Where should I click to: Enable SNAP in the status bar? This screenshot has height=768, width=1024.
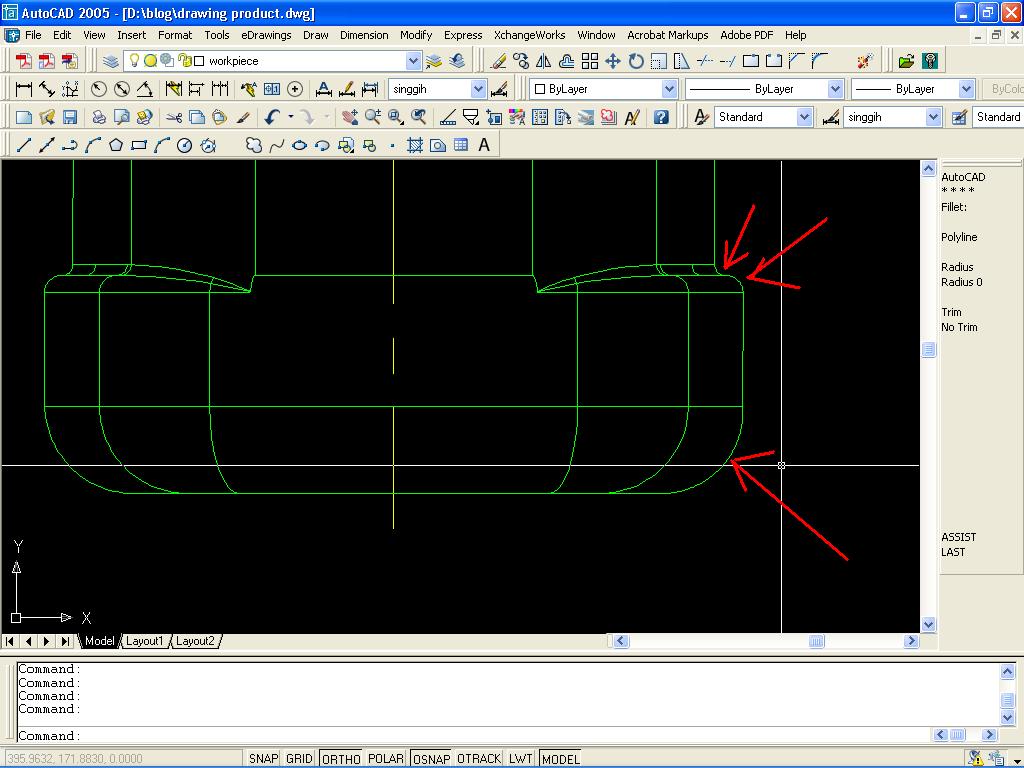pos(264,758)
